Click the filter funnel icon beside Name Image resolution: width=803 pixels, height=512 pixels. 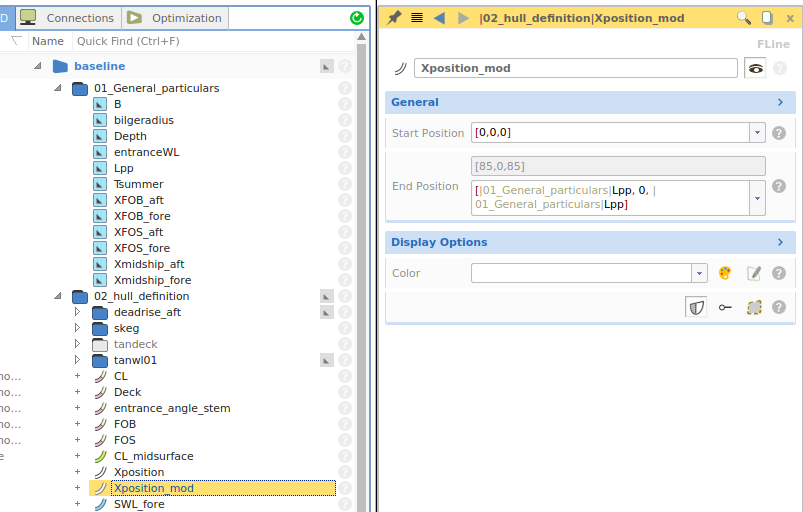[16, 41]
